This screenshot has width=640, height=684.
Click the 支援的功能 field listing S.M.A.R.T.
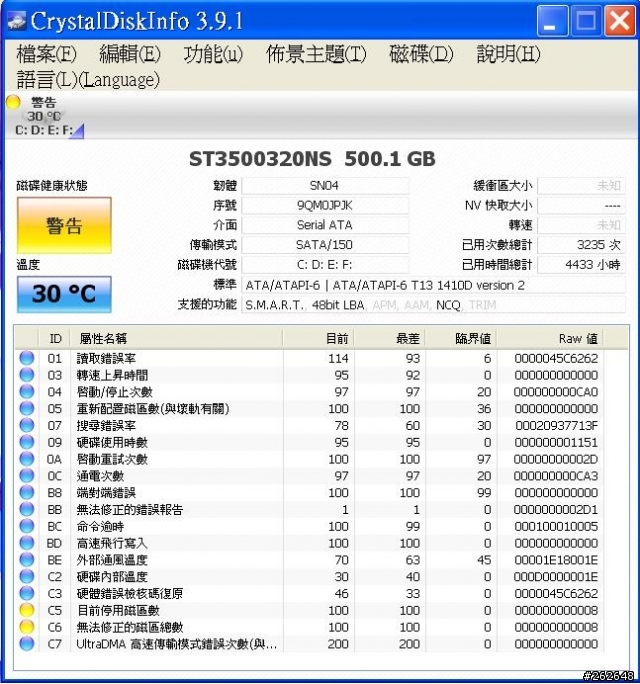(433, 305)
